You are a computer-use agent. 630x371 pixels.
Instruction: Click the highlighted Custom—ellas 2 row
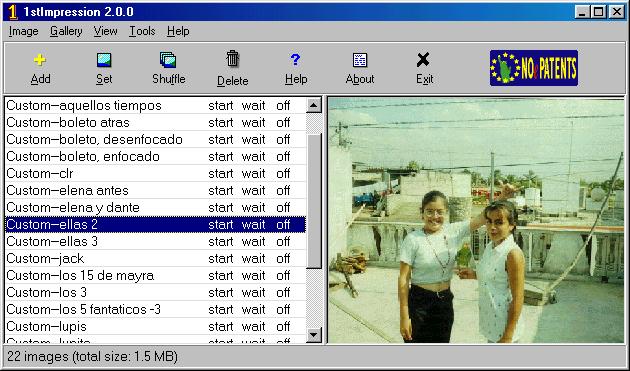click(x=155, y=224)
